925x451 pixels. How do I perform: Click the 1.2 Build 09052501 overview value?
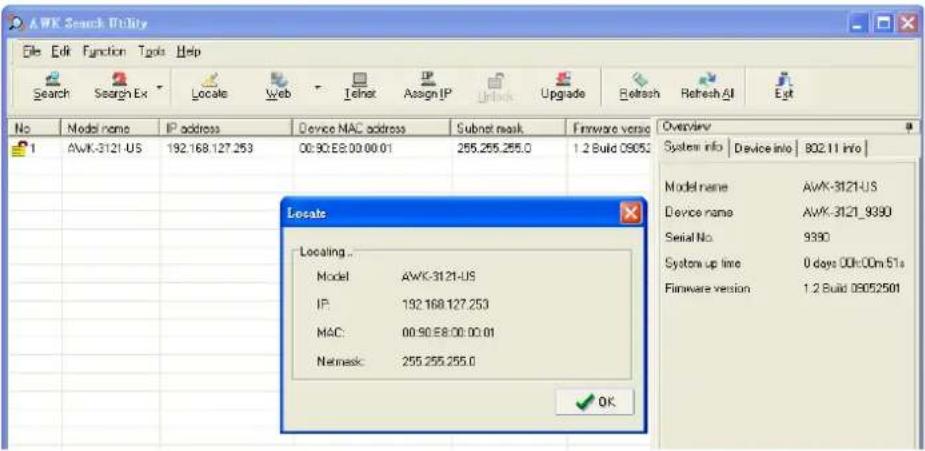(852, 289)
